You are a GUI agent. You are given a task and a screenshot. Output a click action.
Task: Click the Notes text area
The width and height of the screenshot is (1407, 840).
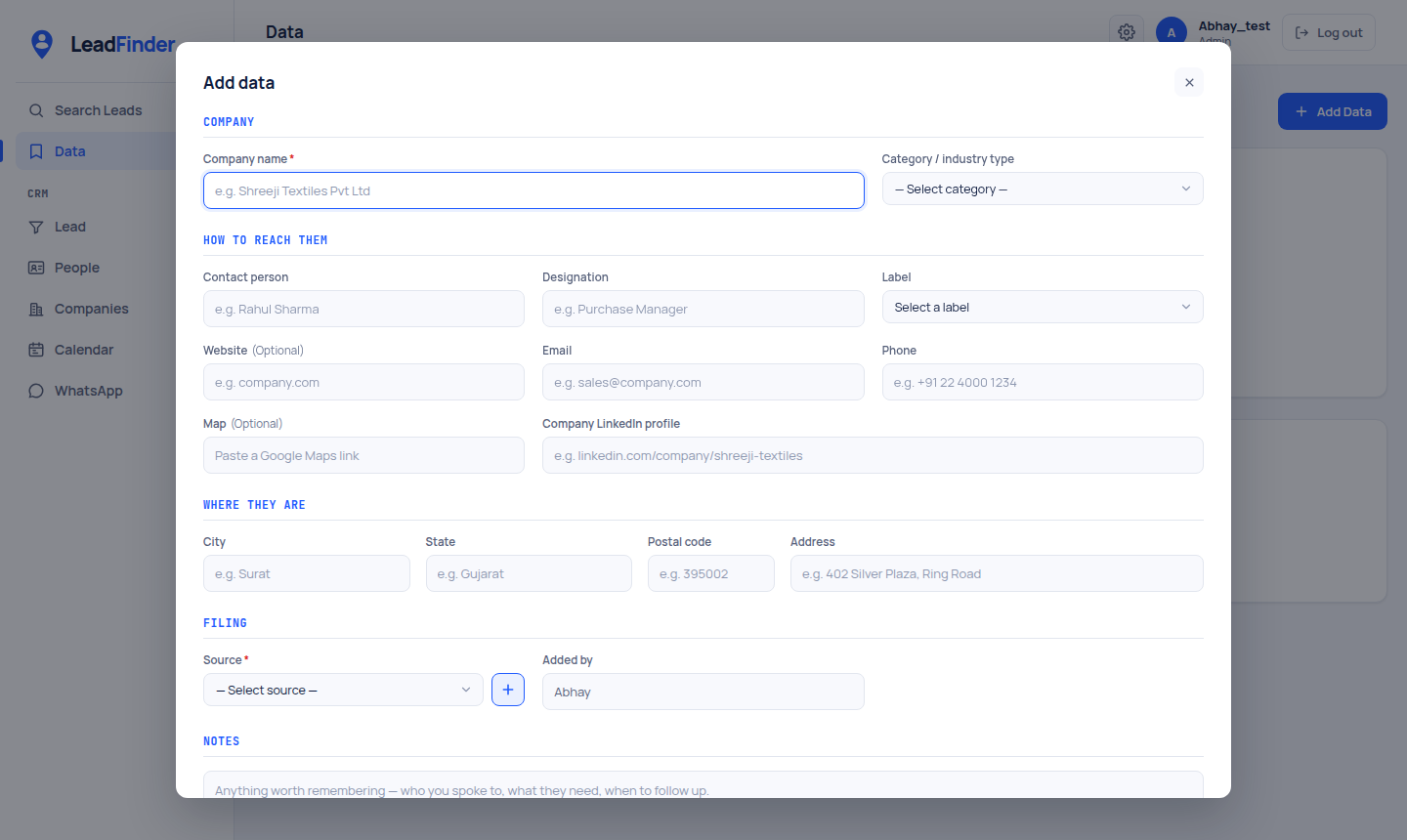703,785
